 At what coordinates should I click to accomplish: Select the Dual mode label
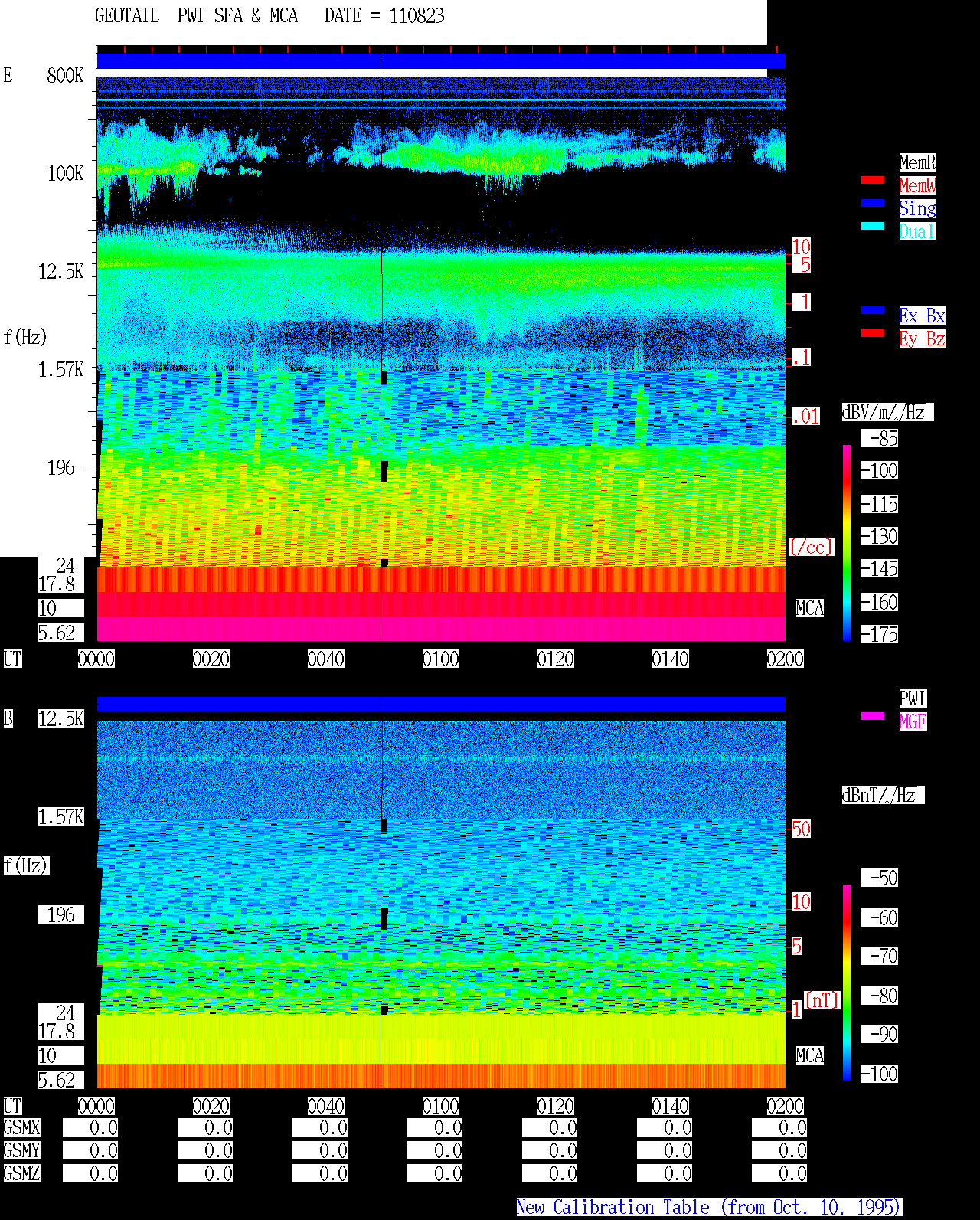tap(917, 231)
